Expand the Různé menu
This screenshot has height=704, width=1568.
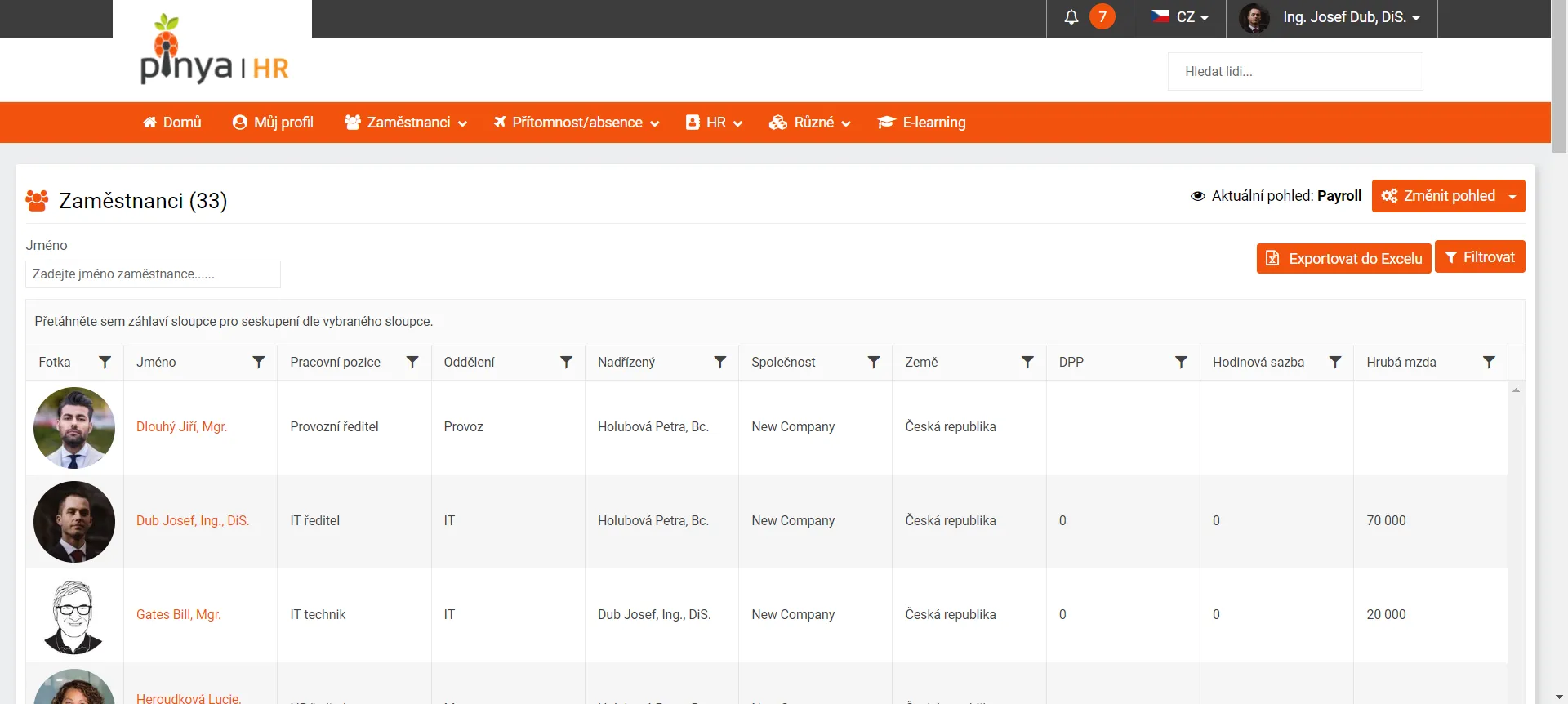pos(810,123)
